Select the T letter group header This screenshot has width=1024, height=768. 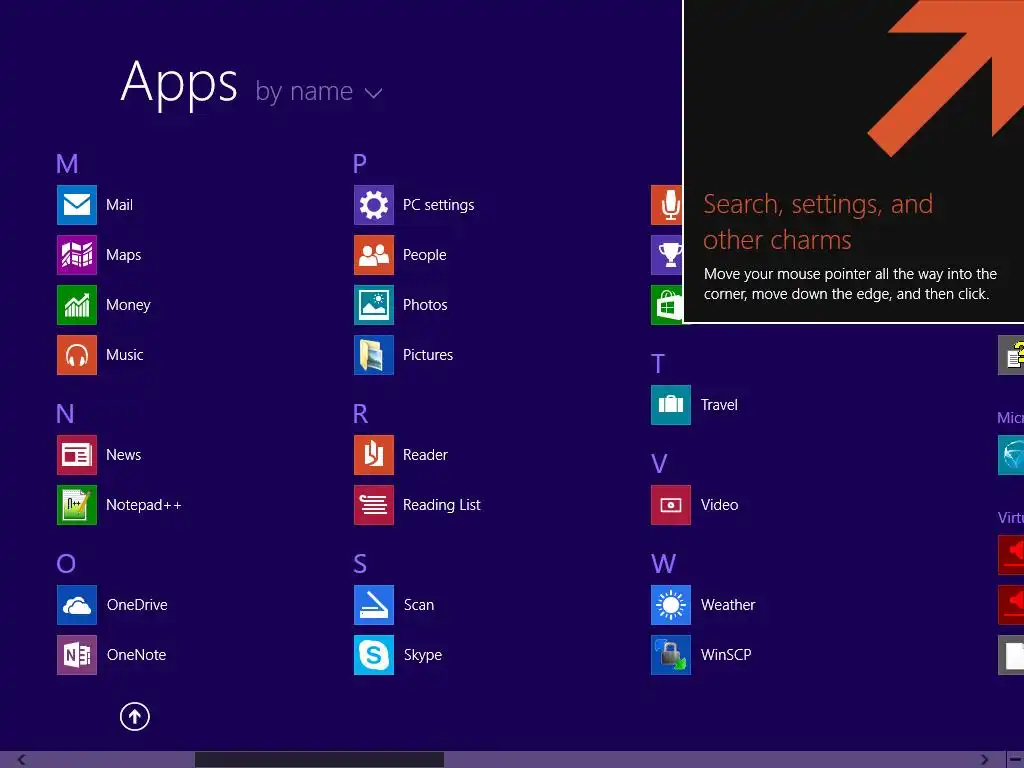point(658,364)
